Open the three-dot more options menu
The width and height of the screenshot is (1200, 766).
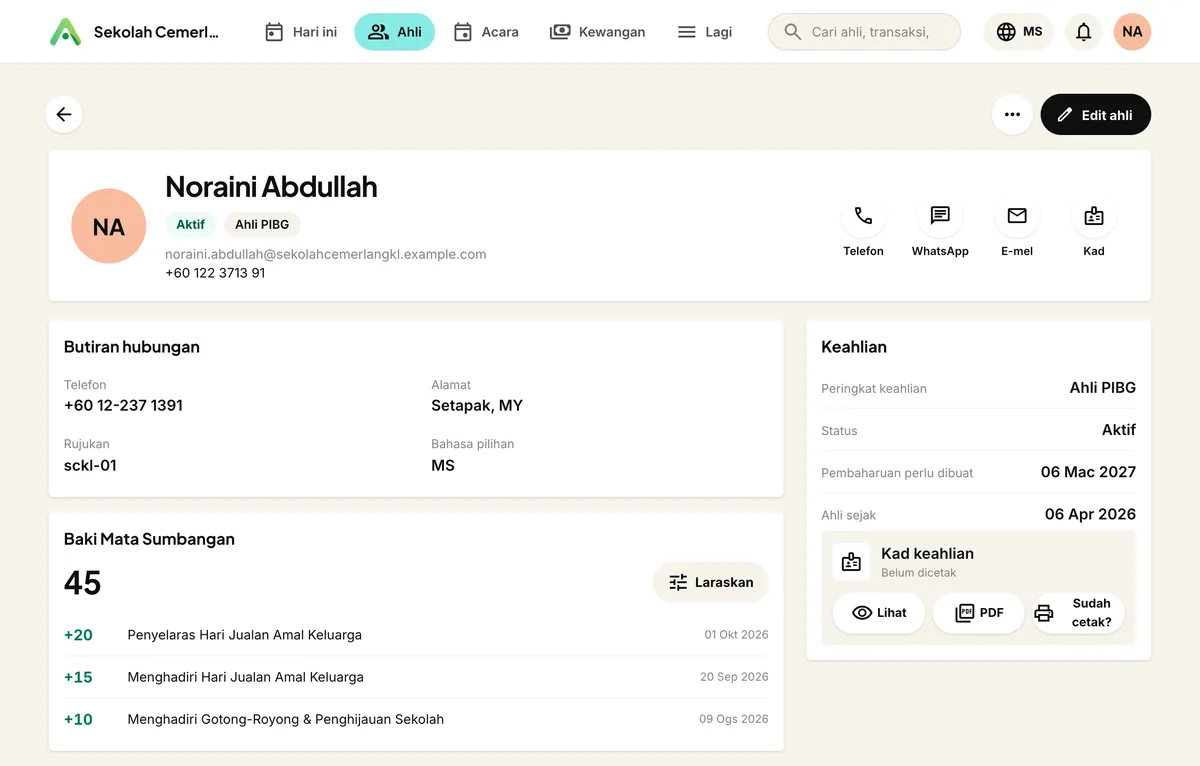1012,114
